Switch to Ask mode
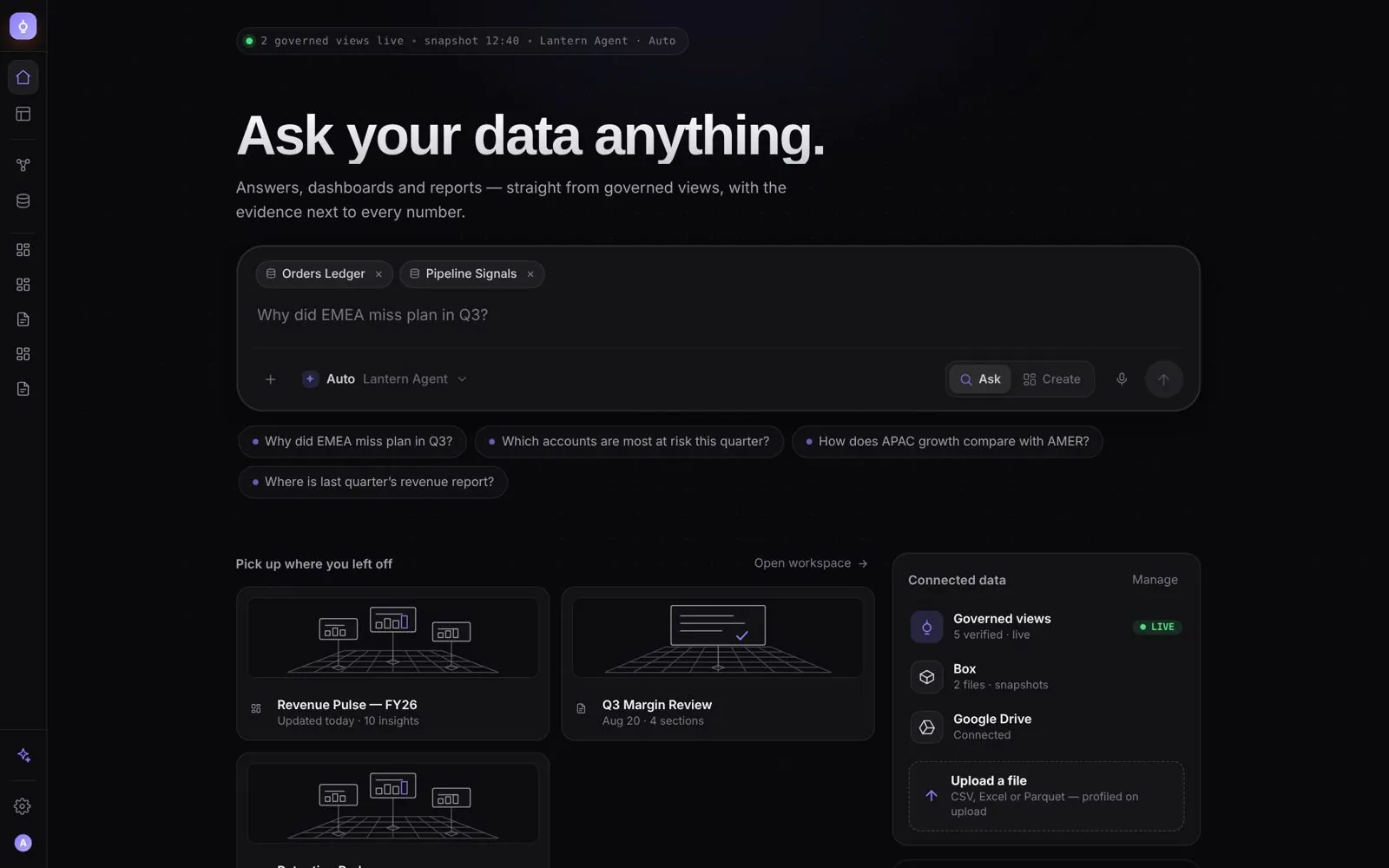Viewport: 1389px width, 868px height. pos(980,379)
